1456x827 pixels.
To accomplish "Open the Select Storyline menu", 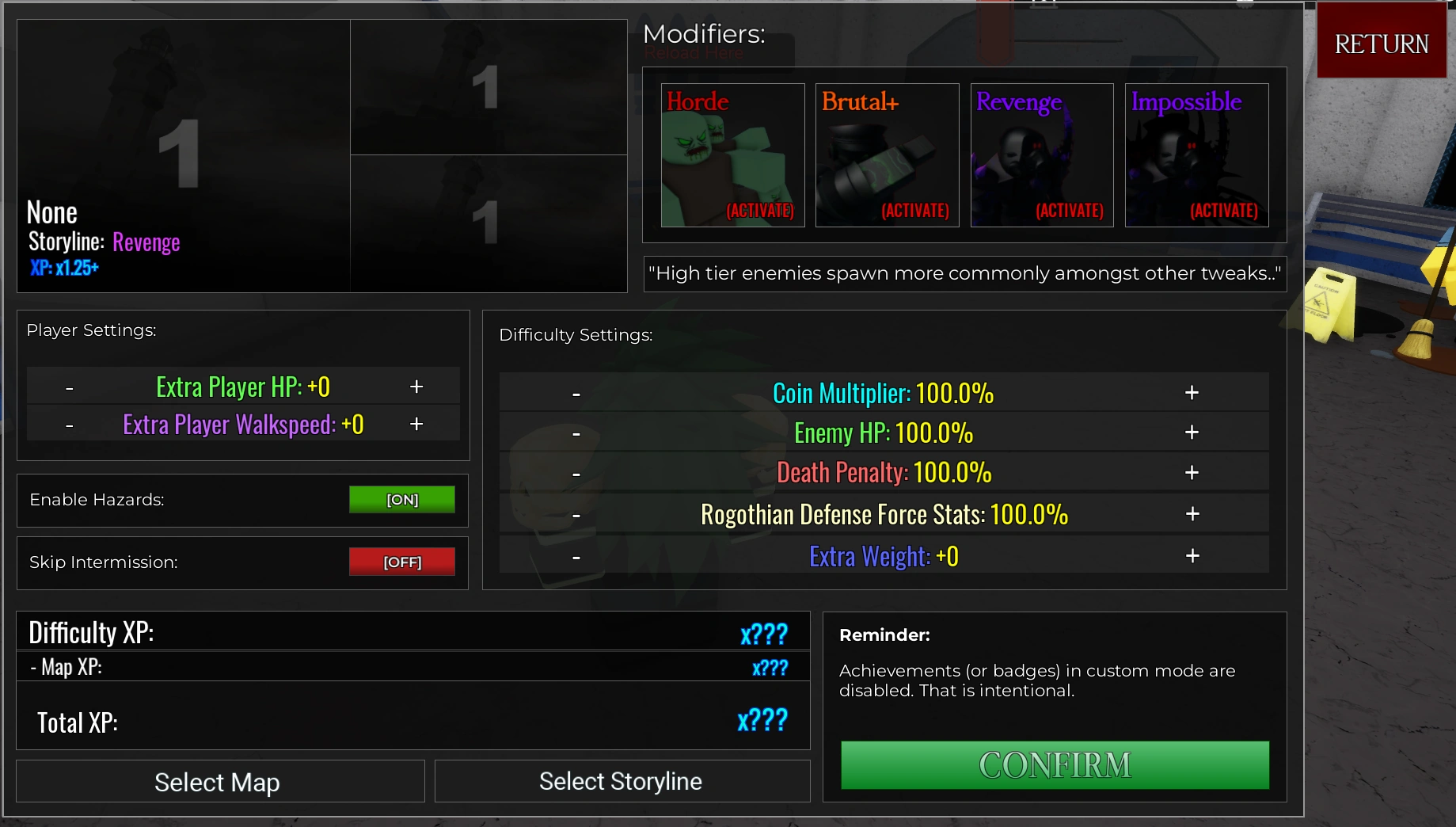I will pyautogui.click(x=622, y=782).
